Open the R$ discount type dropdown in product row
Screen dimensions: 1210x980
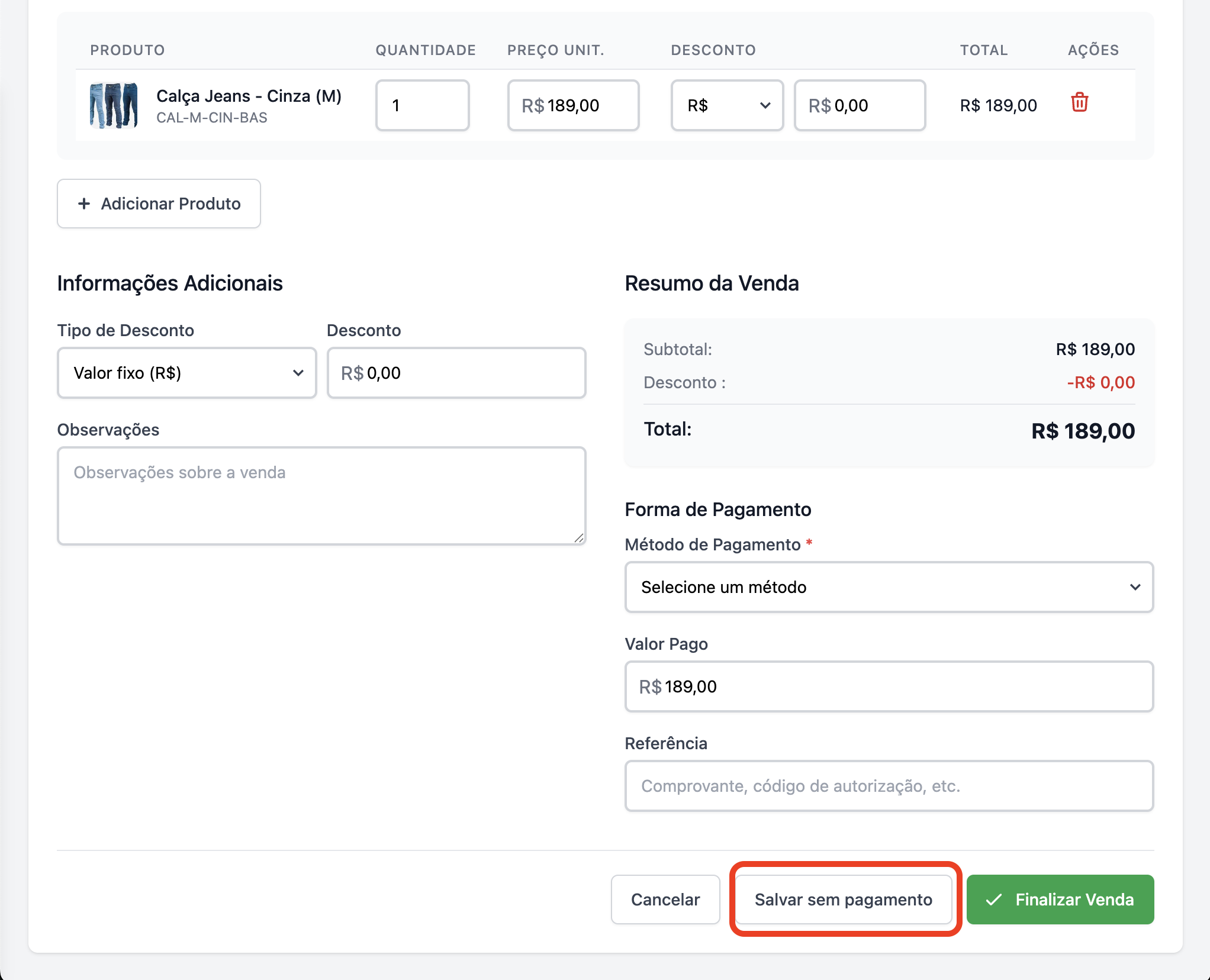click(727, 105)
